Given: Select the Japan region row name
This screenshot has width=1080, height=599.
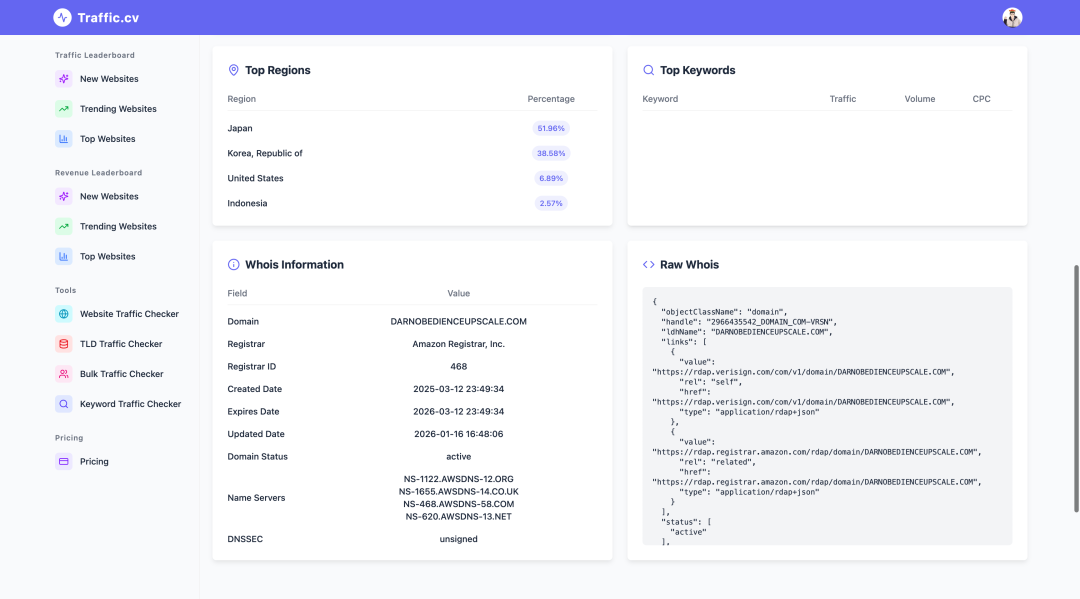Looking at the screenshot, I should (x=240, y=128).
